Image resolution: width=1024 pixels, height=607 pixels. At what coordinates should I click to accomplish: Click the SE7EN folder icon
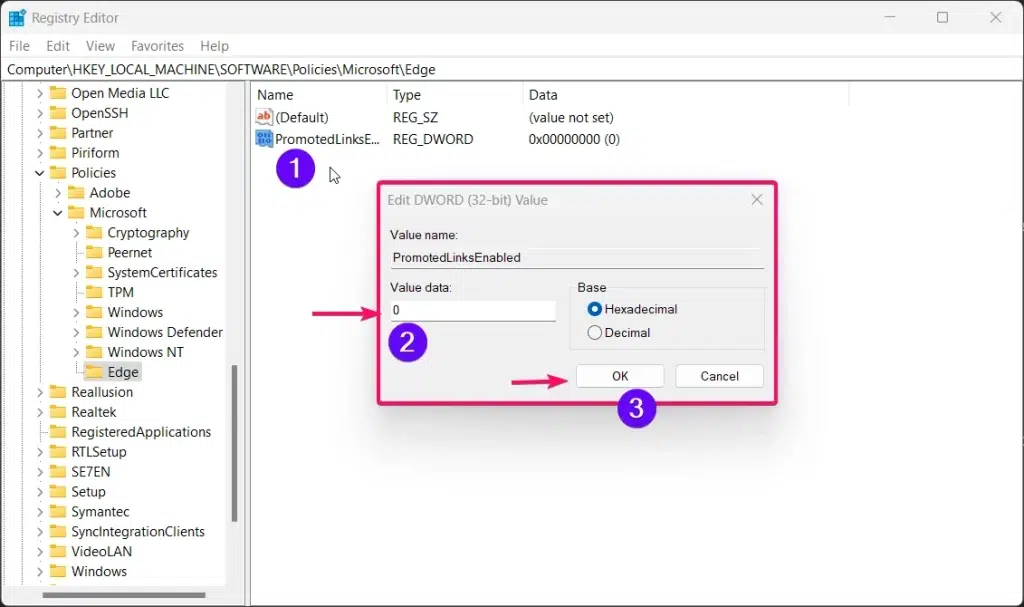tap(58, 472)
